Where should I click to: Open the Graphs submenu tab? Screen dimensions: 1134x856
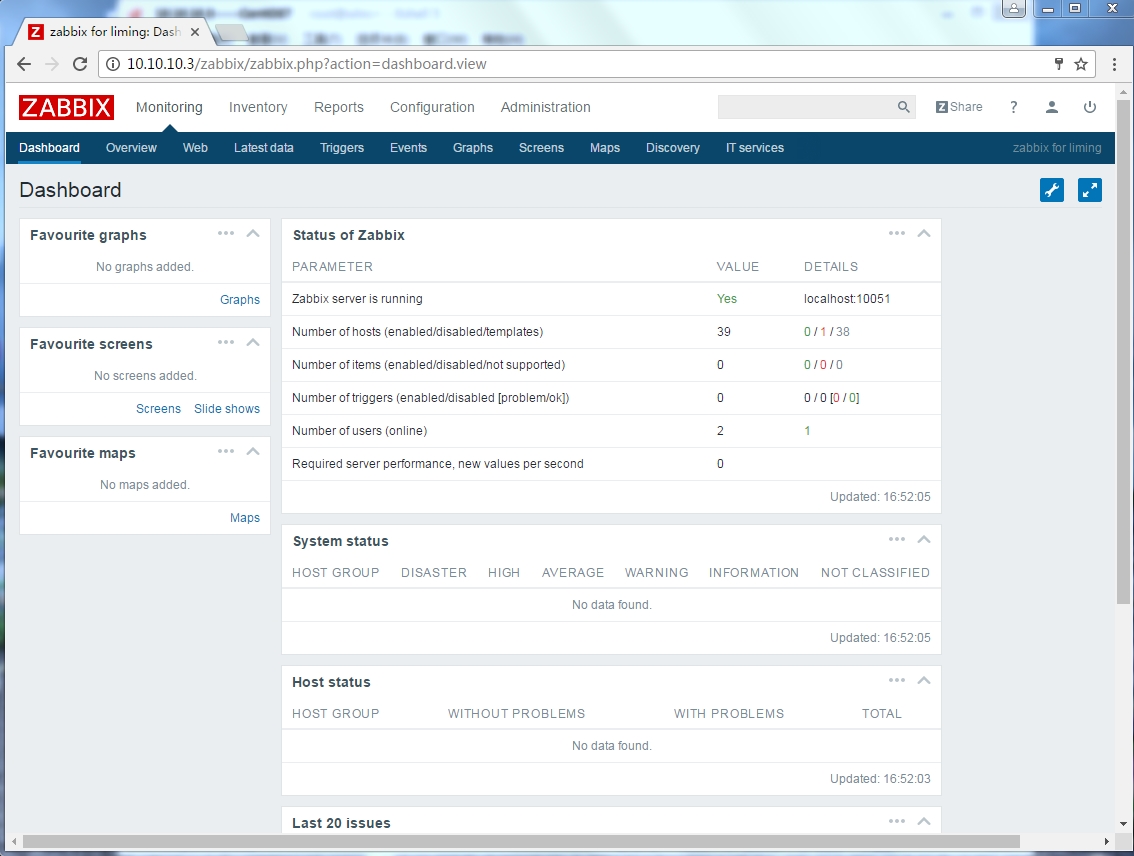tap(473, 147)
